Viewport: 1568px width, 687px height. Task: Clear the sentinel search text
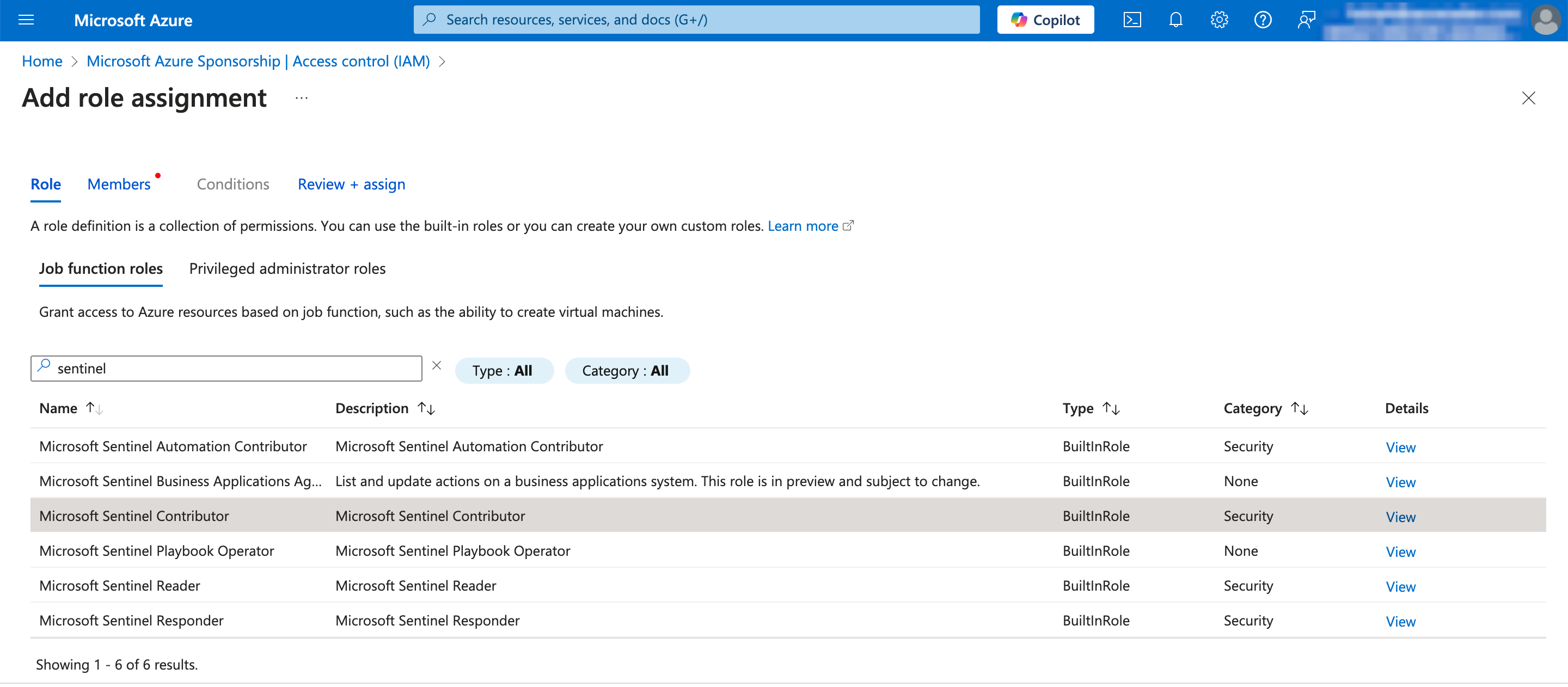(x=437, y=366)
